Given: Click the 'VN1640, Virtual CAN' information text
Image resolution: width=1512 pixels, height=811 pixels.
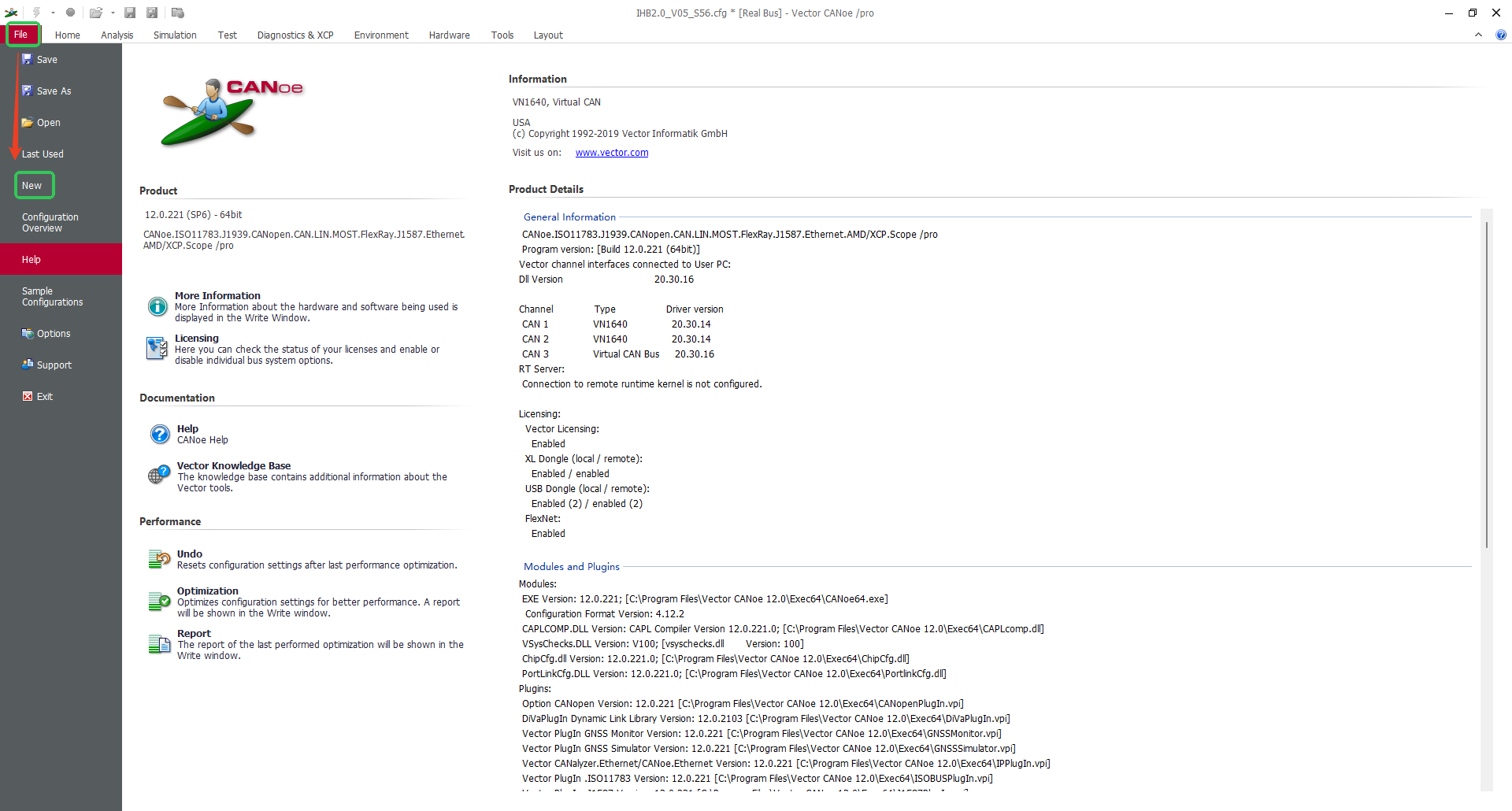Looking at the screenshot, I should point(557,102).
